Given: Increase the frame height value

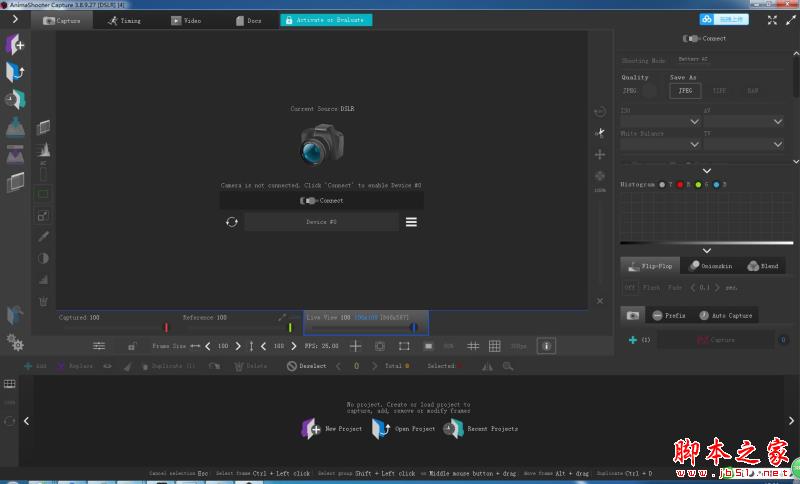Looking at the screenshot, I should [293, 346].
